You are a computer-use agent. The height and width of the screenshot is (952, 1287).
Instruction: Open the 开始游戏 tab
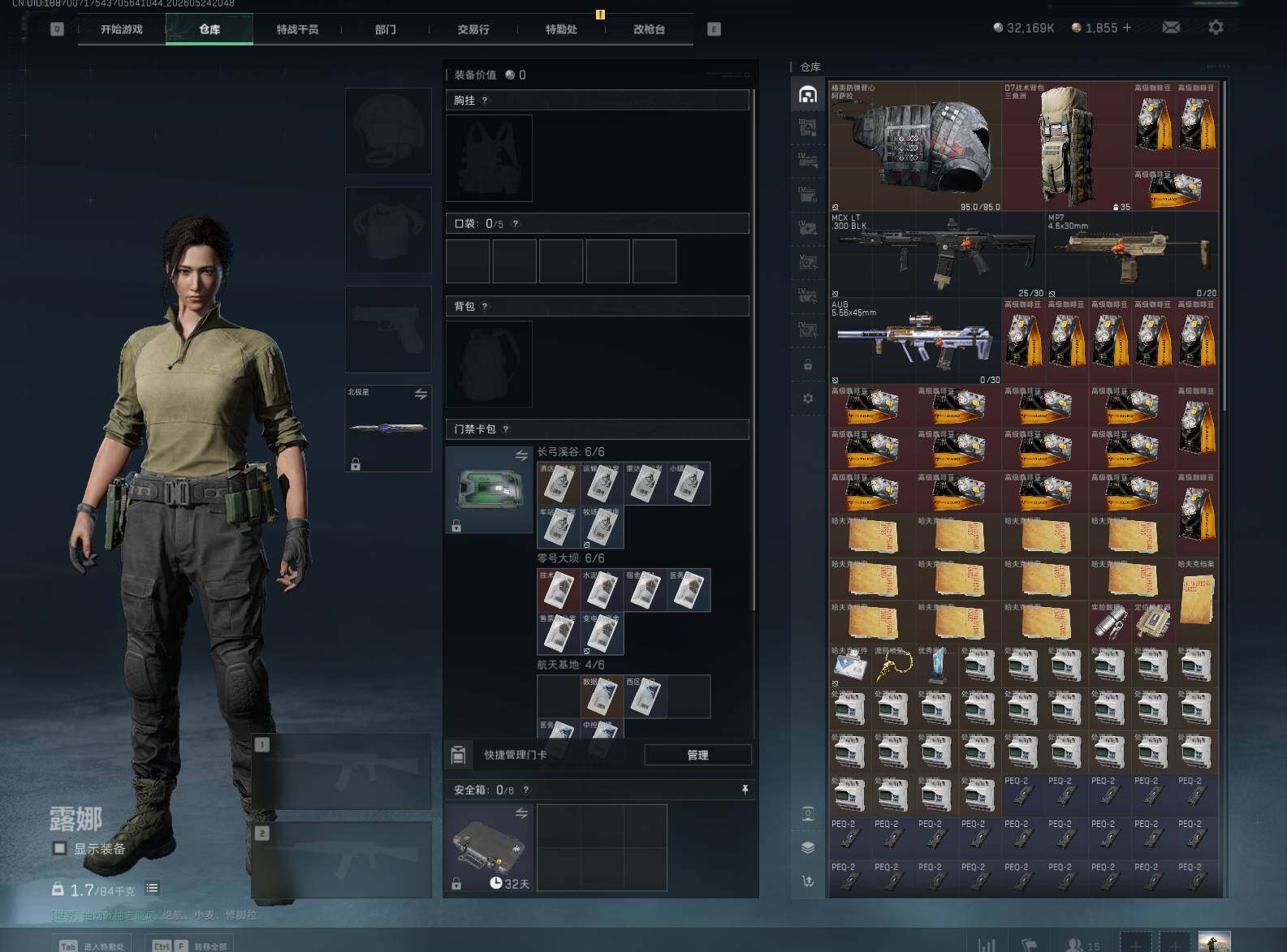(x=122, y=29)
